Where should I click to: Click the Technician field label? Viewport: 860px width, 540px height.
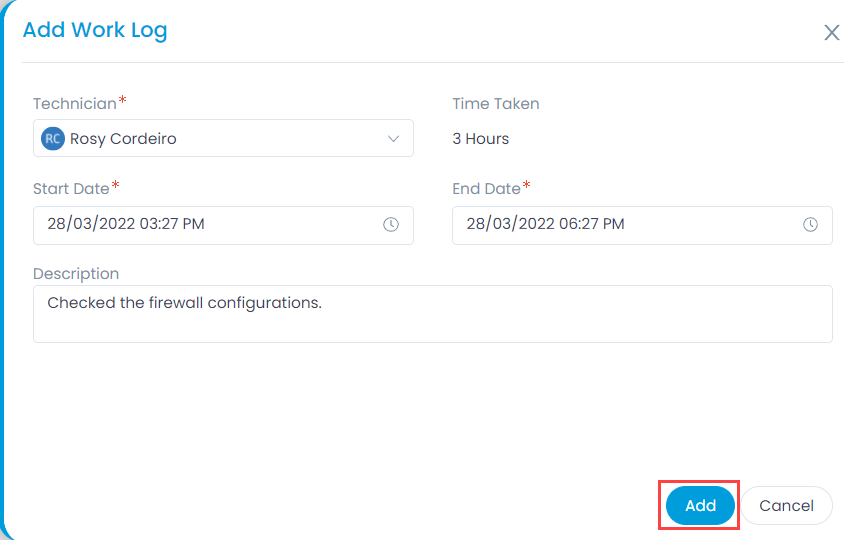(75, 104)
